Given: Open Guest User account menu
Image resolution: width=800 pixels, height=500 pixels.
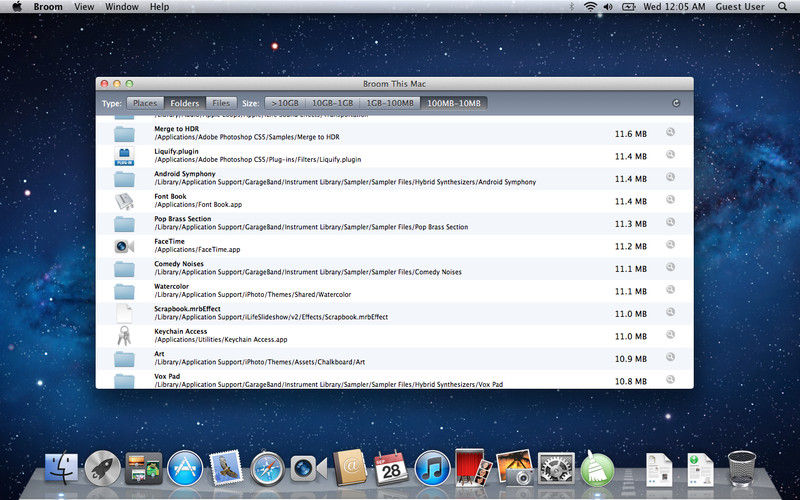Looking at the screenshot, I should pos(740,7).
